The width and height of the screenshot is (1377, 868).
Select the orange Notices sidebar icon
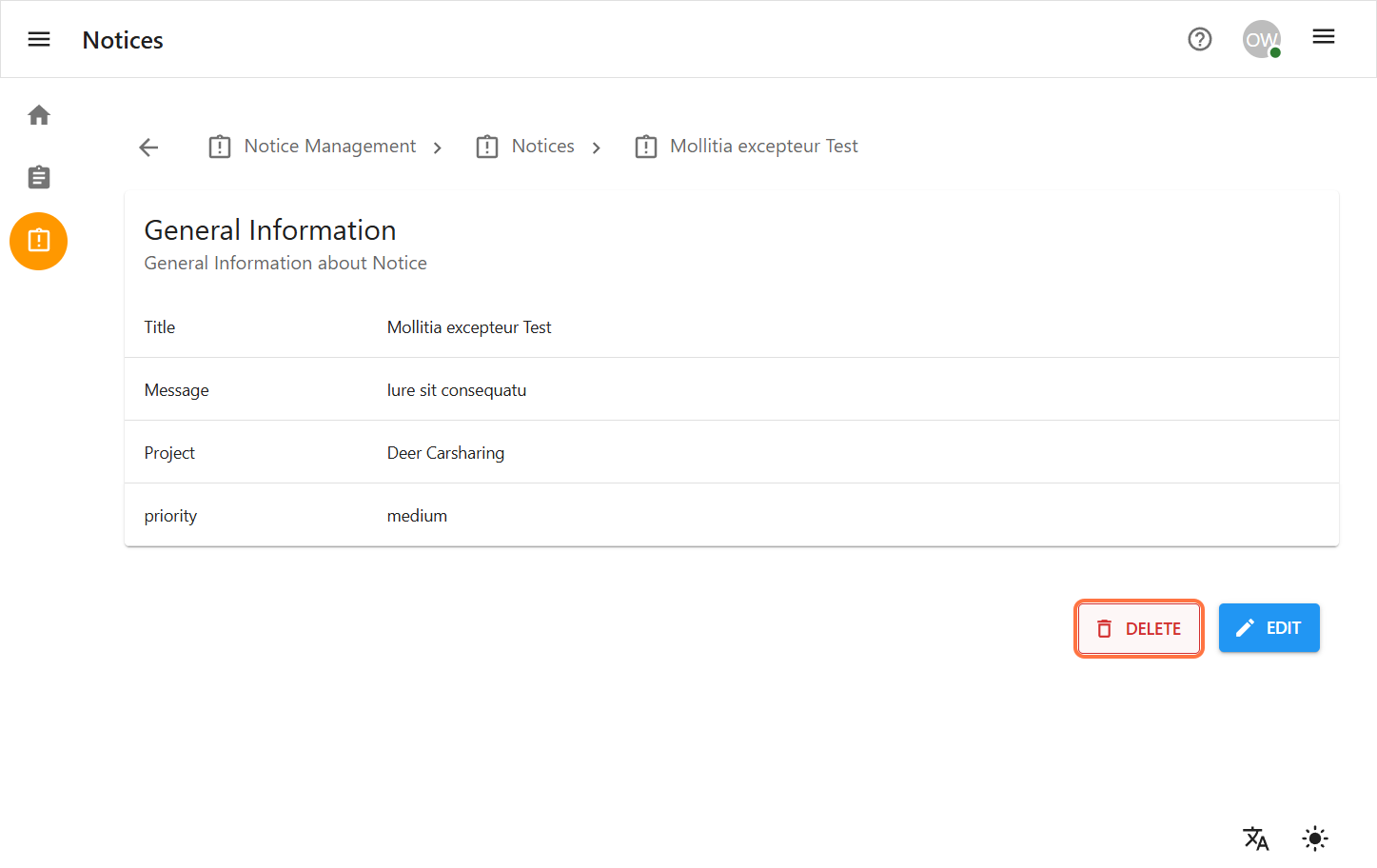pos(39,241)
